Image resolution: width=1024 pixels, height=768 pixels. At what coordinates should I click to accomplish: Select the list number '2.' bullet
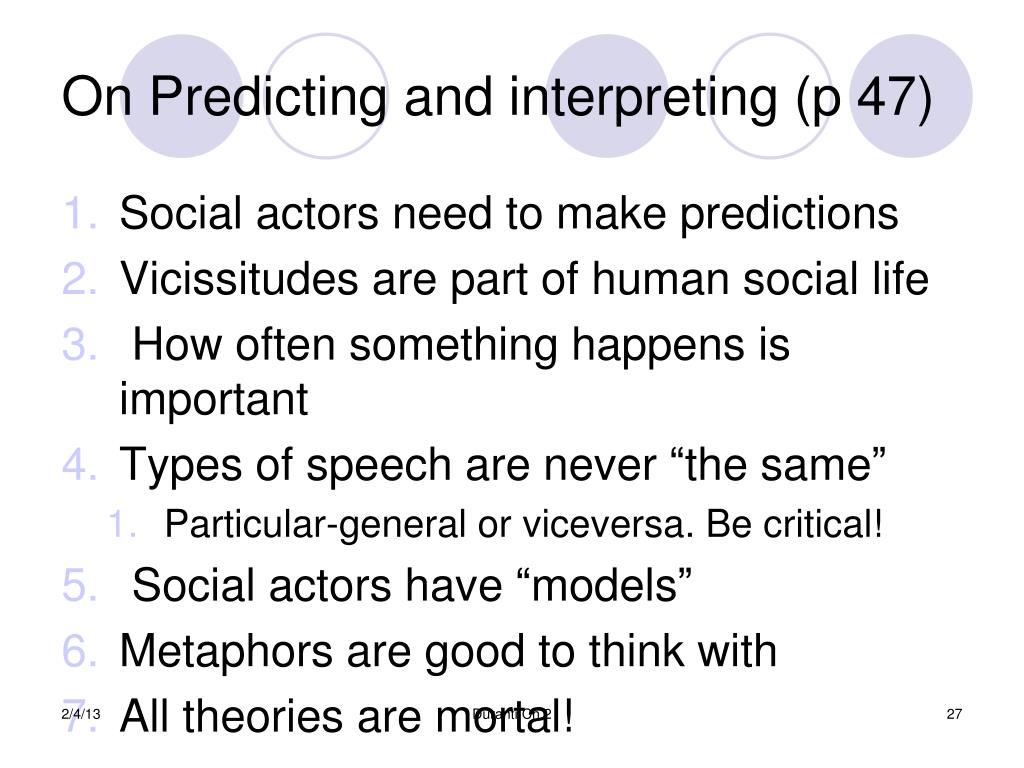tap(80, 278)
